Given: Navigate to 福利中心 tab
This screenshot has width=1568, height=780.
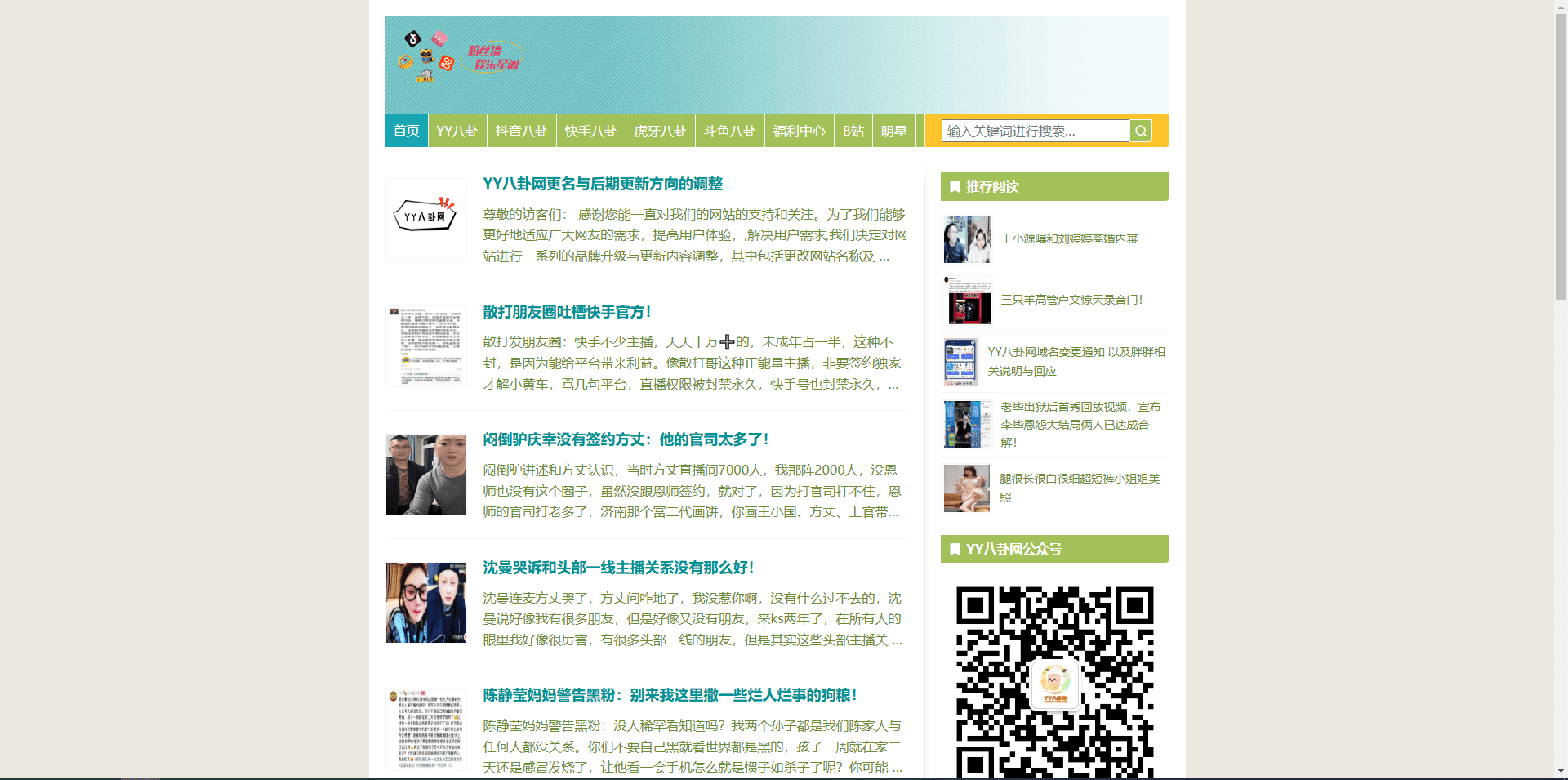Looking at the screenshot, I should point(799,131).
